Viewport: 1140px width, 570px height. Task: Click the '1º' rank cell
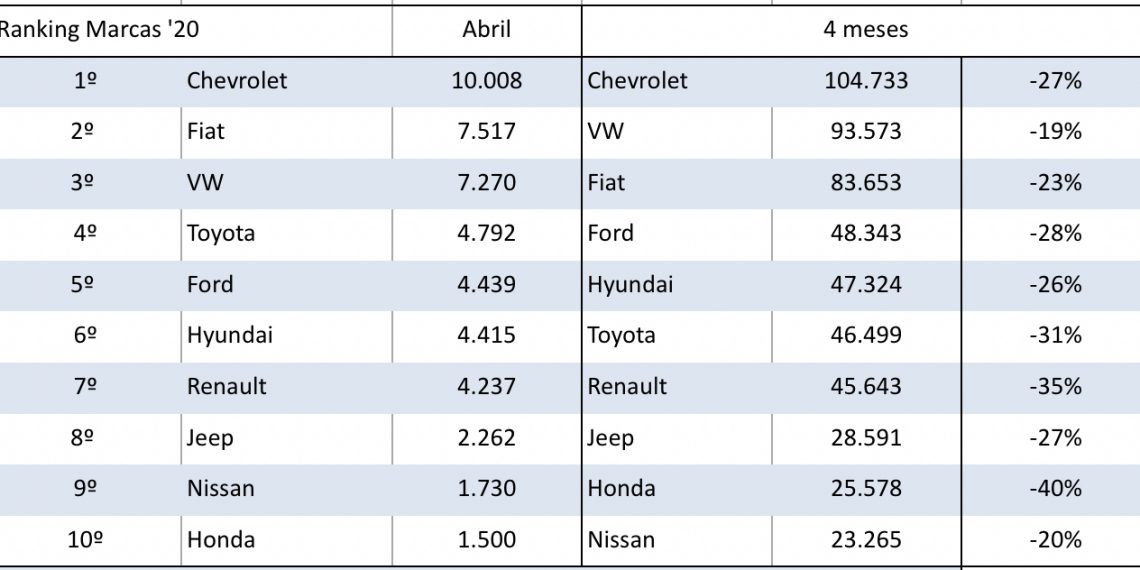[x=86, y=81]
